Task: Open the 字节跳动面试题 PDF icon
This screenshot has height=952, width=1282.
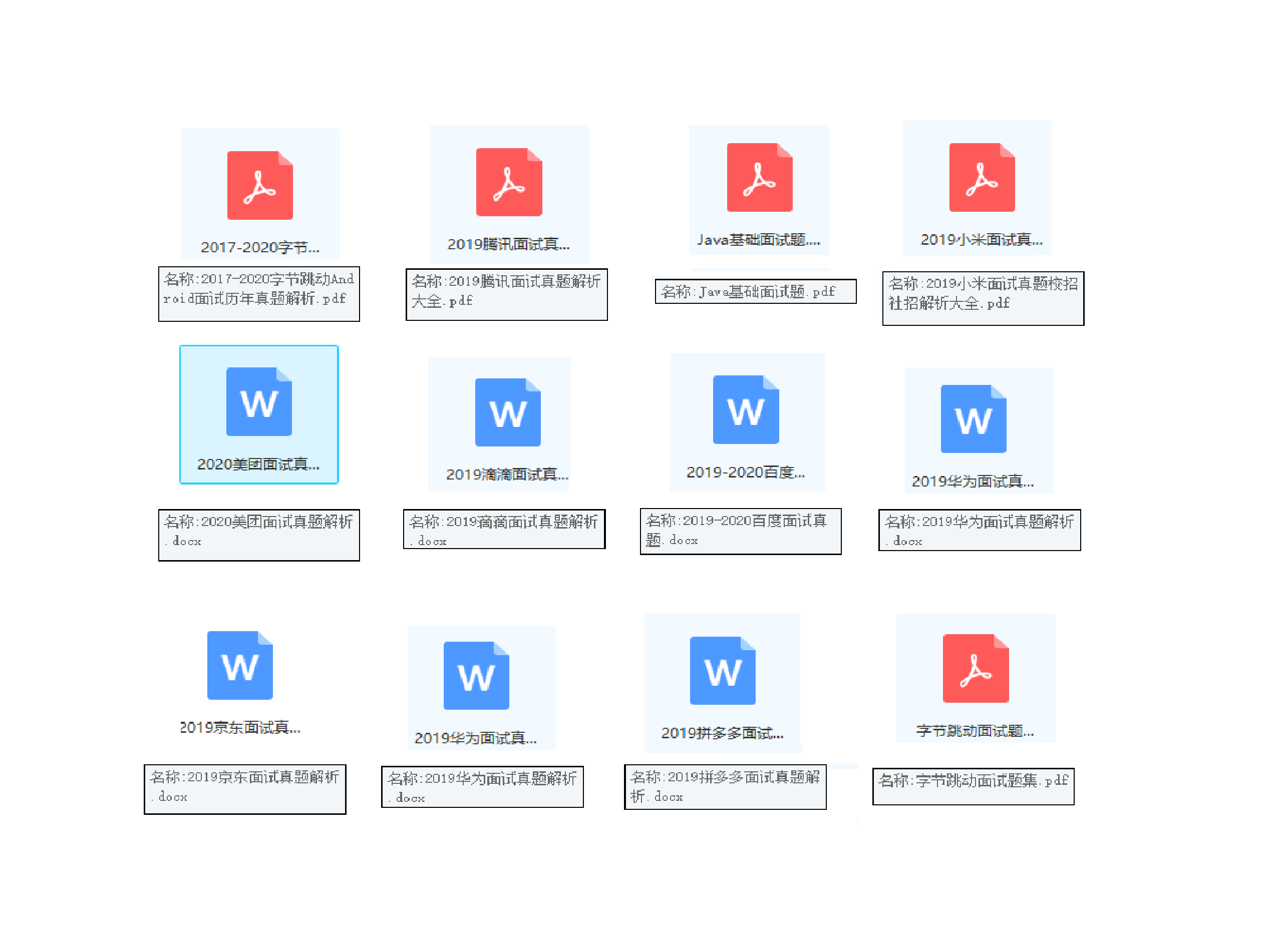Action: point(975,668)
